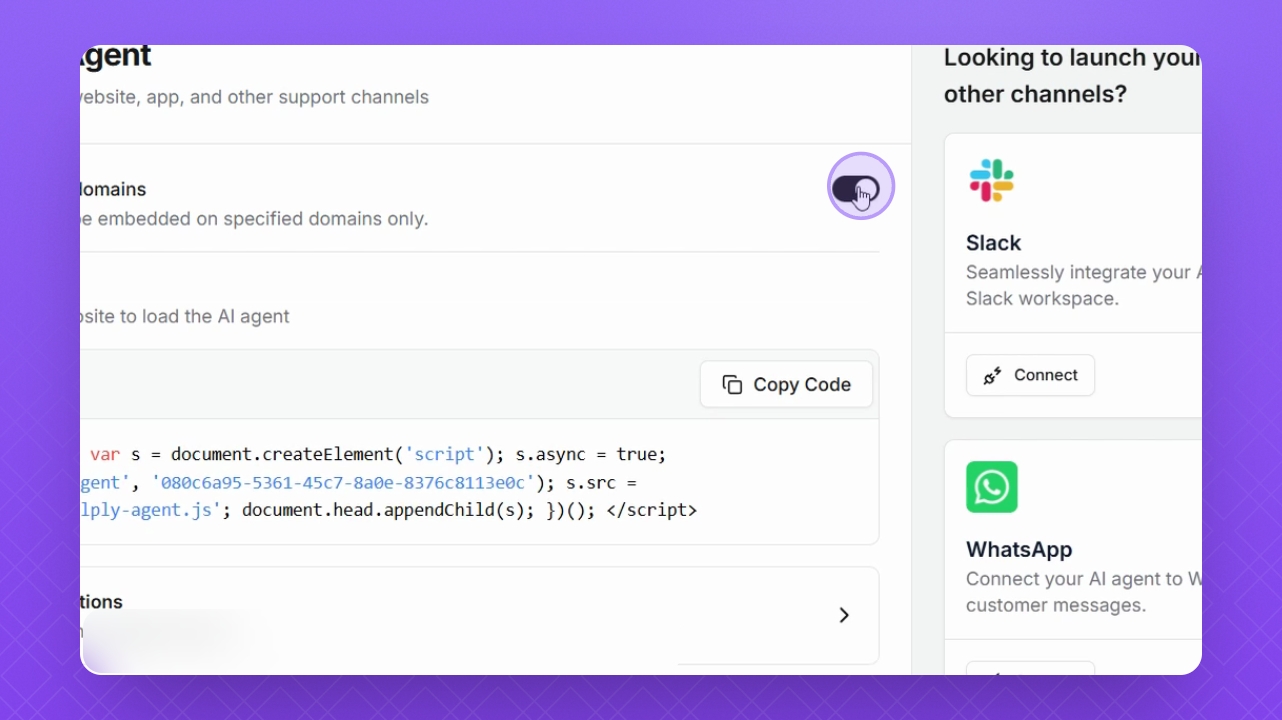Image resolution: width=1282 pixels, height=720 pixels.
Task: Click the 'script' string in the code snippet
Action: click(x=445, y=455)
